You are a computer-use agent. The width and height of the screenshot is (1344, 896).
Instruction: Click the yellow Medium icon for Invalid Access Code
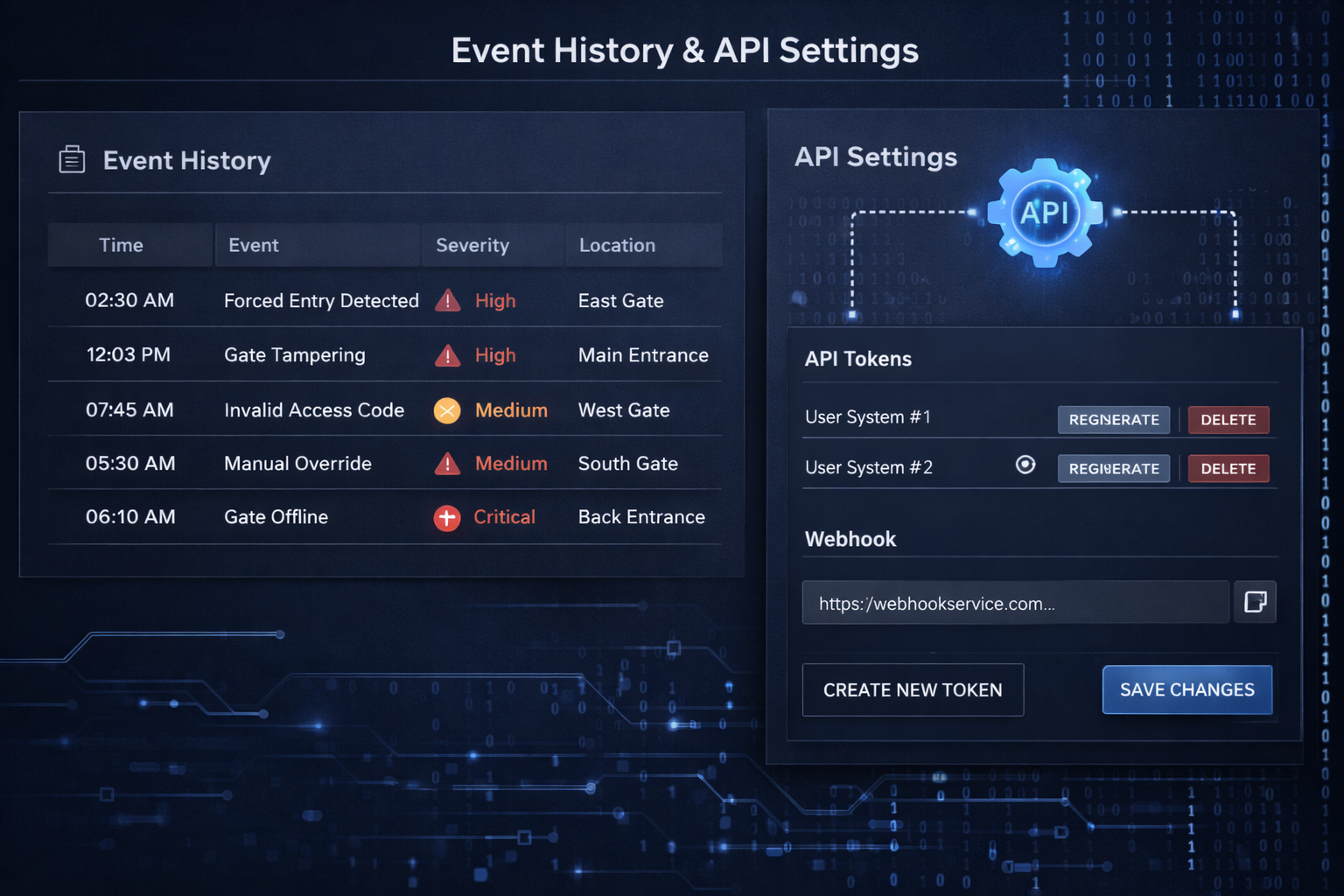(447, 409)
